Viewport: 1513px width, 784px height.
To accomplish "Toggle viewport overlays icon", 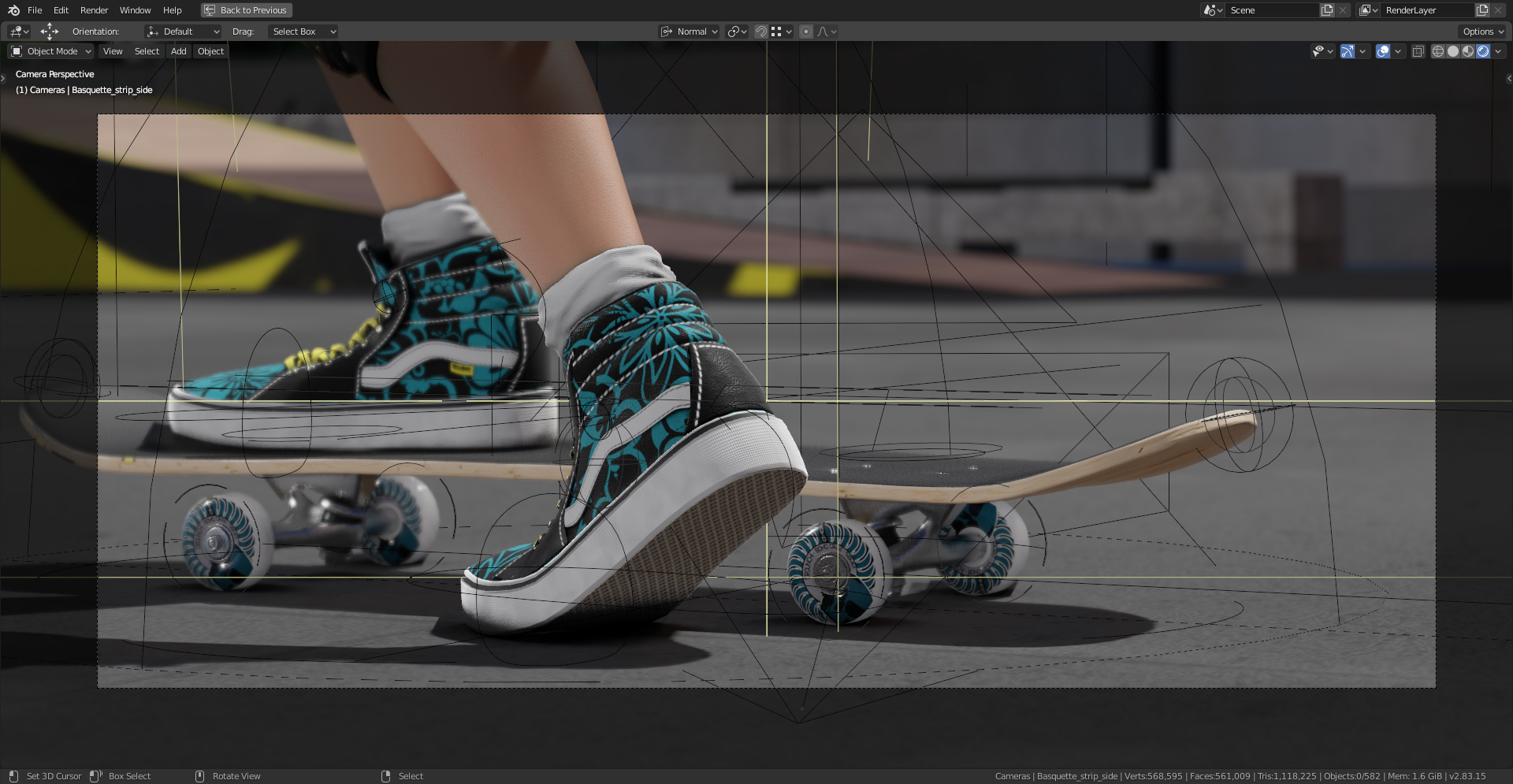I will click(1383, 51).
